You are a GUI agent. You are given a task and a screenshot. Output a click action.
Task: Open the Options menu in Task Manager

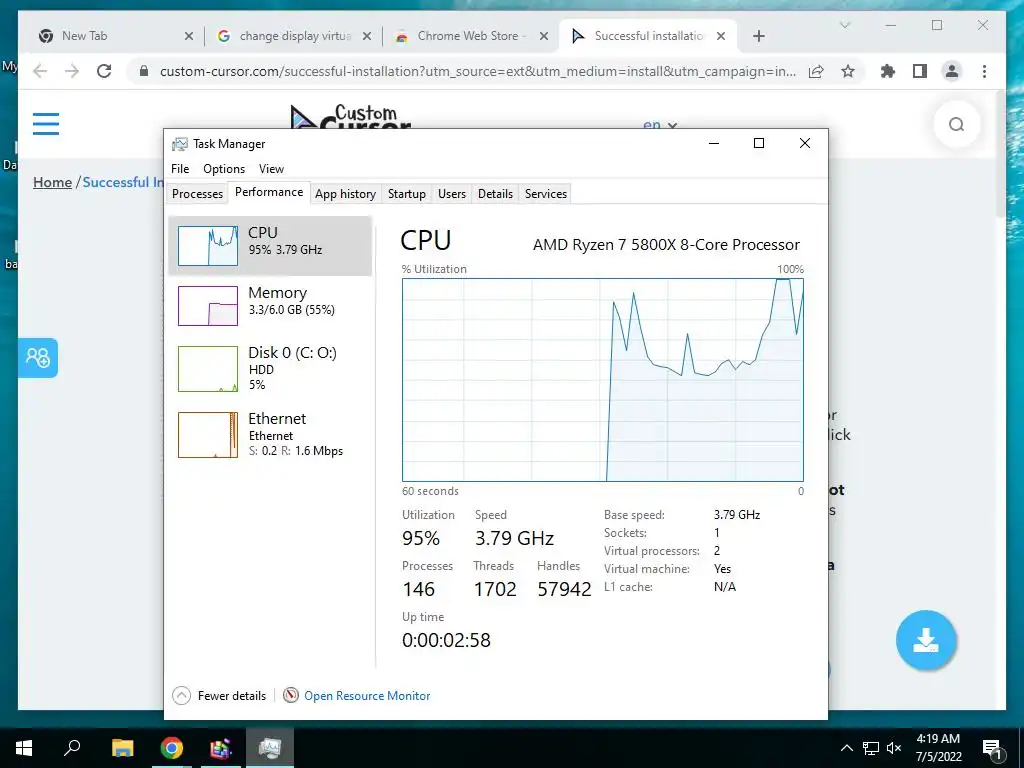coord(224,168)
